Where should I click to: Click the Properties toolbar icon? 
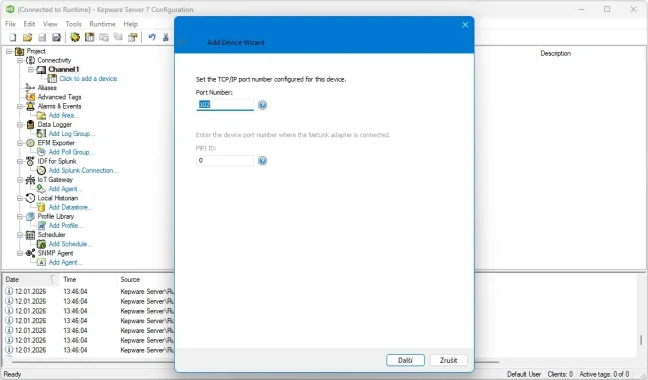tap(132, 38)
